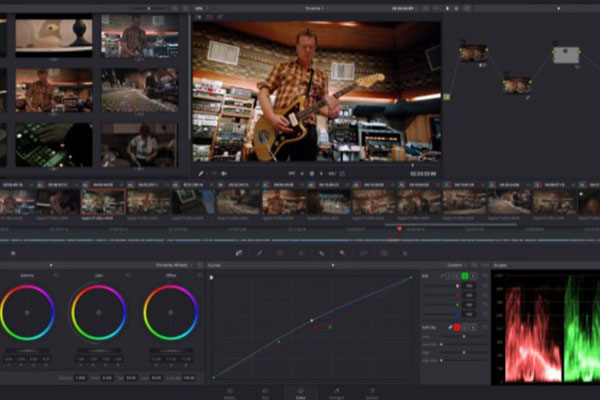Click the Gain color wheel center point

tap(99, 313)
